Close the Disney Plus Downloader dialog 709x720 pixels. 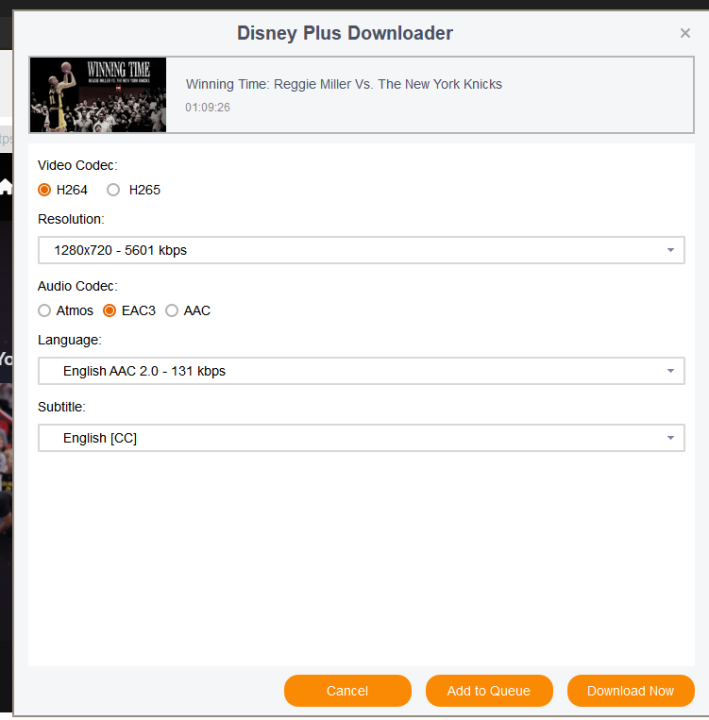(x=685, y=33)
